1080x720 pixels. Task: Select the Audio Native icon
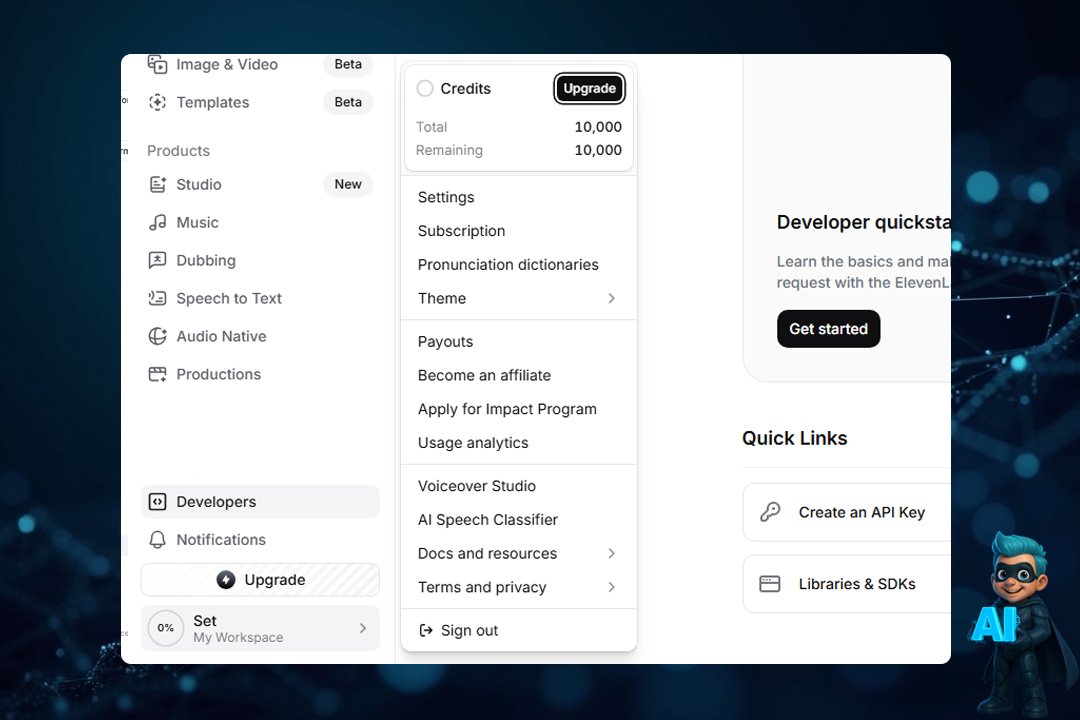(157, 336)
